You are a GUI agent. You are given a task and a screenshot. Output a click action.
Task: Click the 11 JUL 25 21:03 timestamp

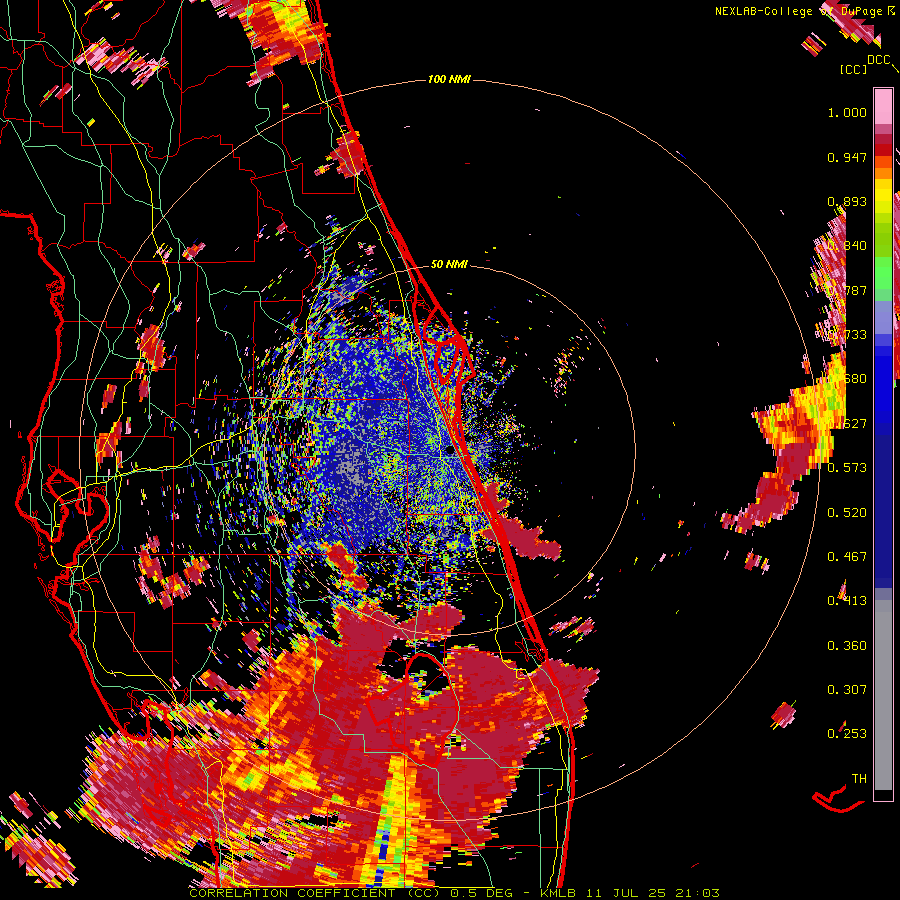(x=653, y=893)
